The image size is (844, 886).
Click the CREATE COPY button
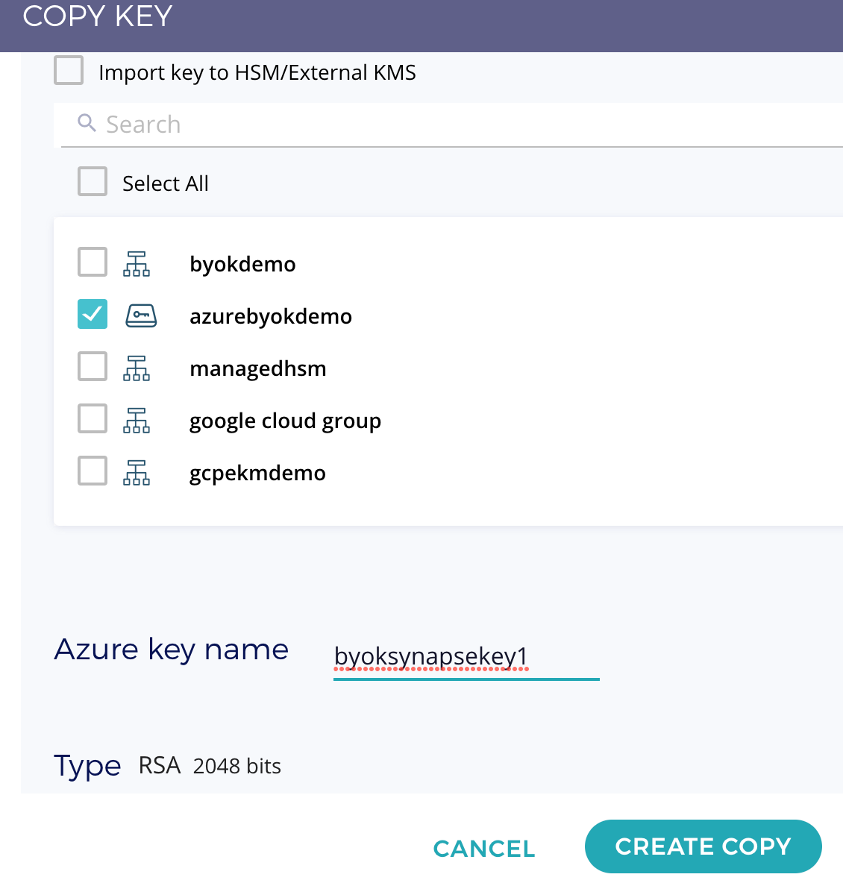click(703, 846)
